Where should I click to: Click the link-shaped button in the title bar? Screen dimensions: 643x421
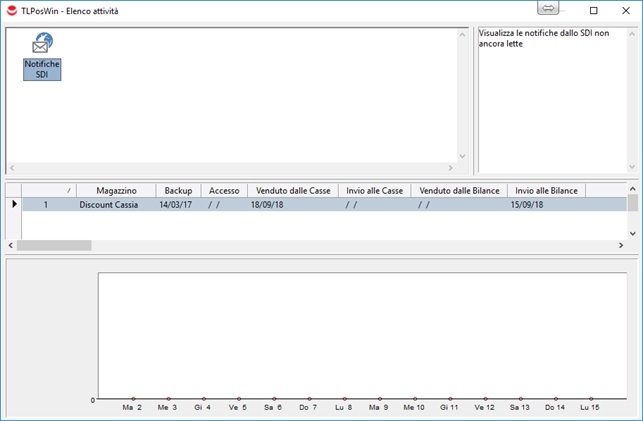point(548,9)
